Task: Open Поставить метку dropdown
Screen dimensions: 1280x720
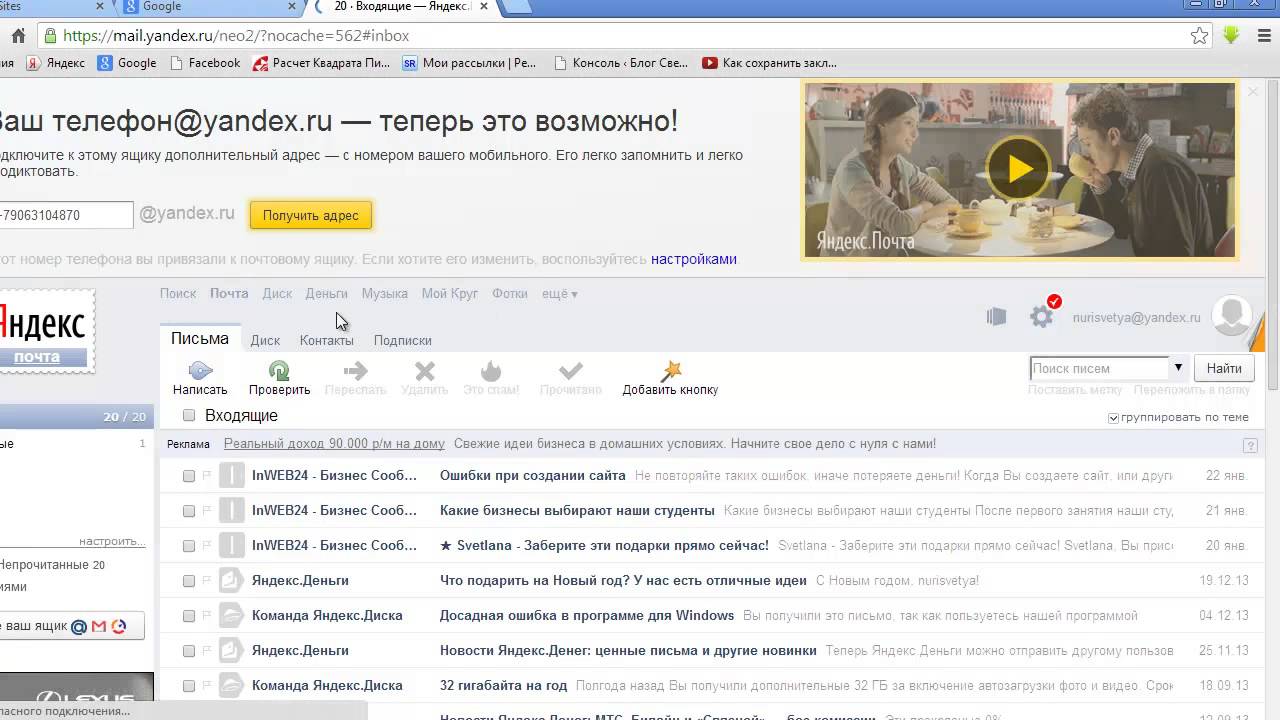Action: point(1075,390)
